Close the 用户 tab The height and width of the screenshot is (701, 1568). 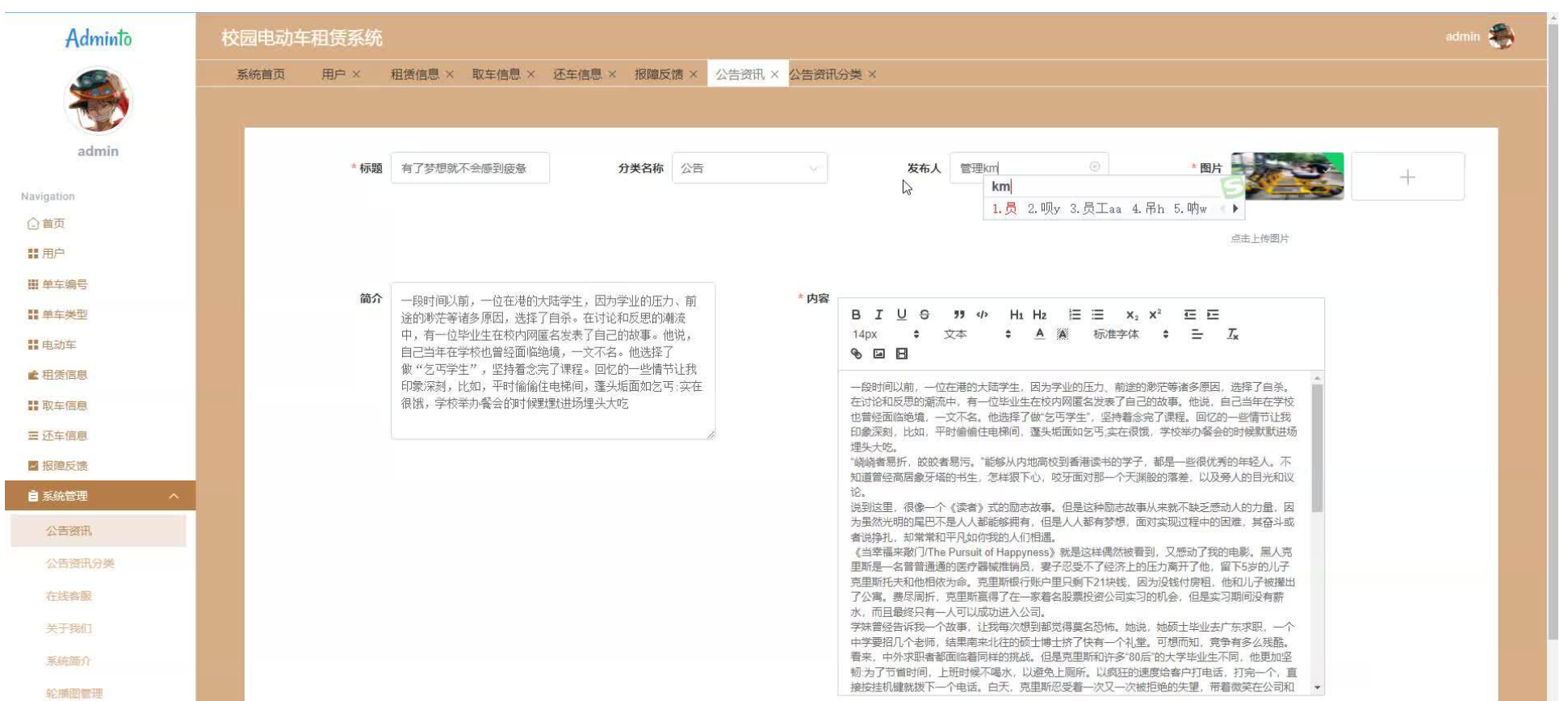coord(356,74)
